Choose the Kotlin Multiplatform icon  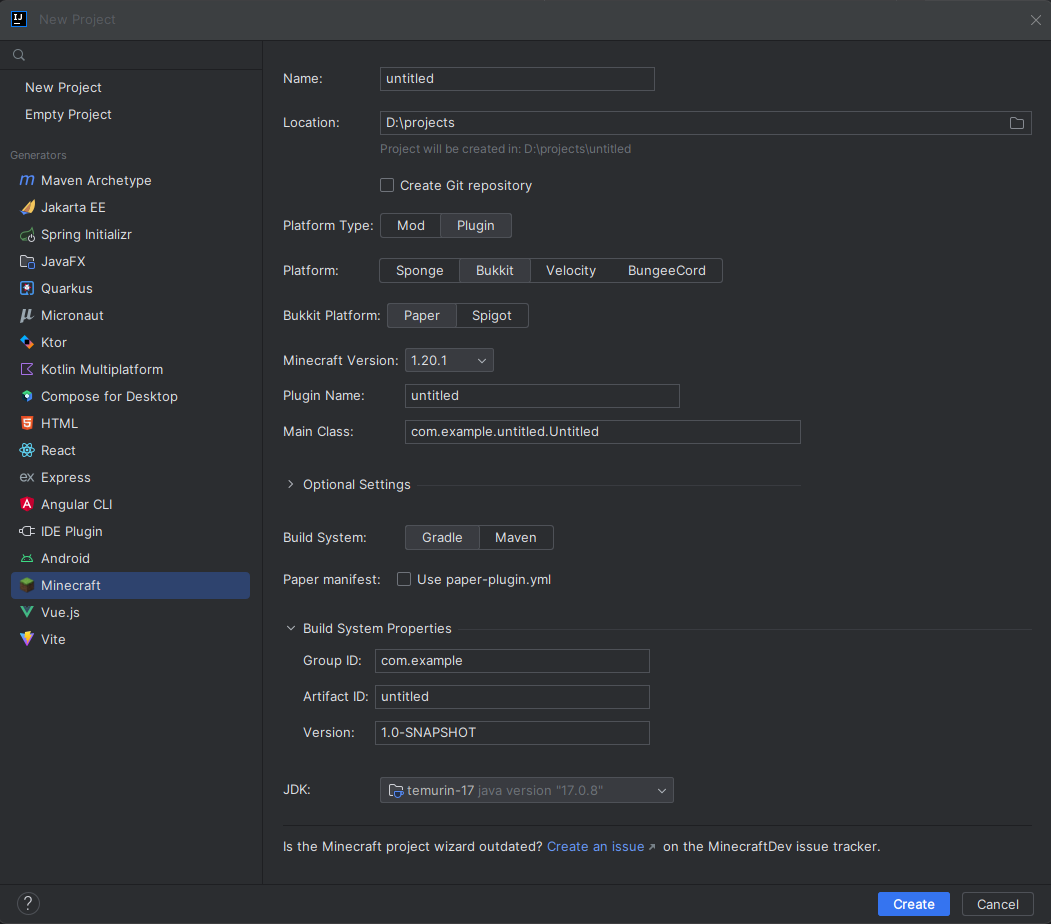click(27, 370)
